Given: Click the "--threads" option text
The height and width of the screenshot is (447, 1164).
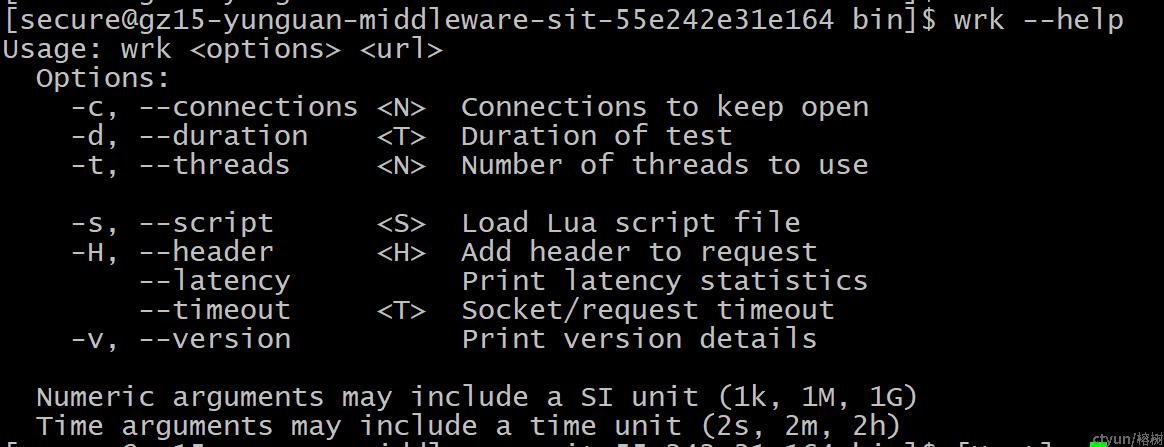Looking at the screenshot, I should (x=214, y=165).
